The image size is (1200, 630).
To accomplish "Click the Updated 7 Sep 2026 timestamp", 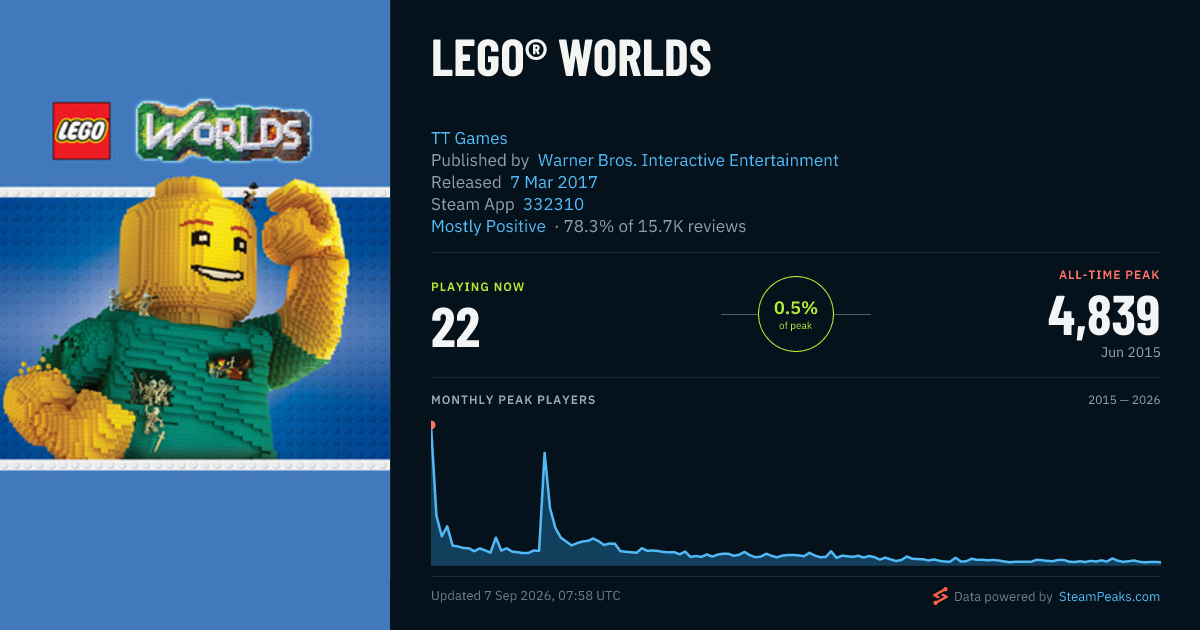I will 526,596.
